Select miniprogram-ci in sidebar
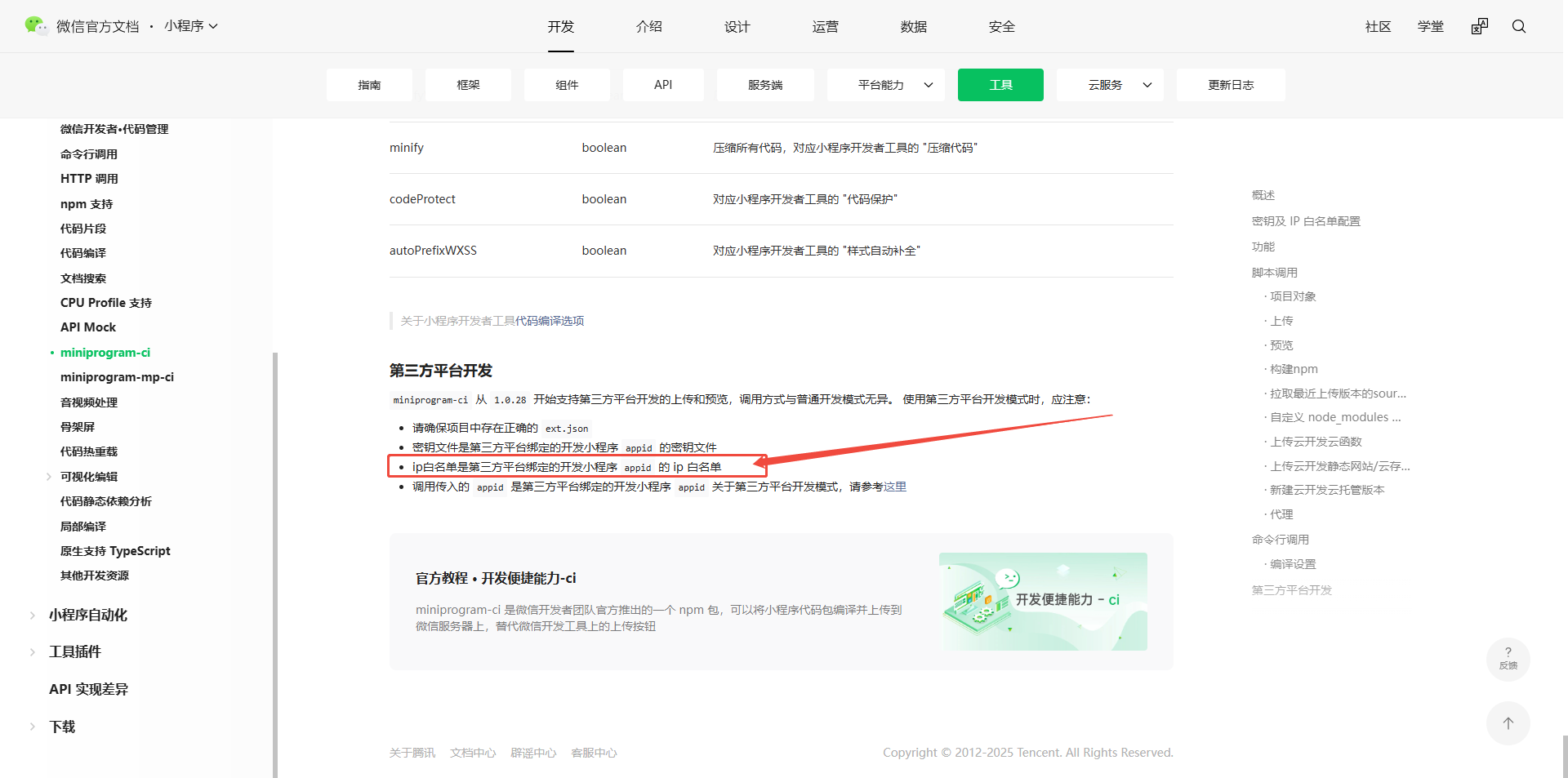Viewport: 1568px width, 778px height. click(105, 353)
